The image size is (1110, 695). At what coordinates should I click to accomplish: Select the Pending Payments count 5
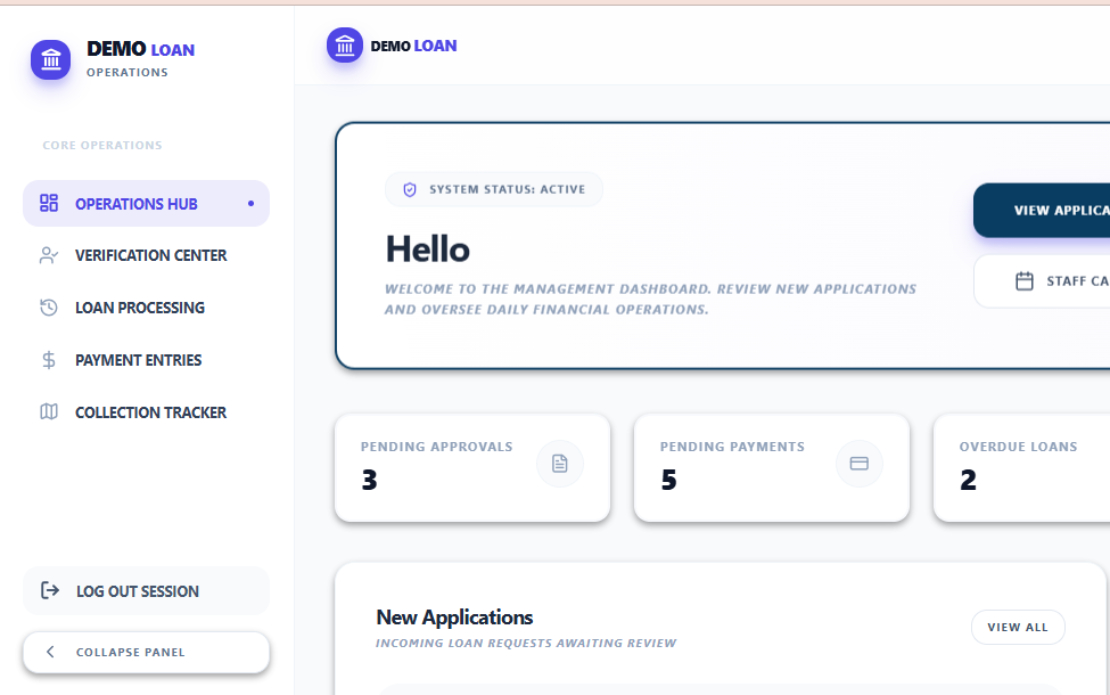pyautogui.click(x=669, y=480)
